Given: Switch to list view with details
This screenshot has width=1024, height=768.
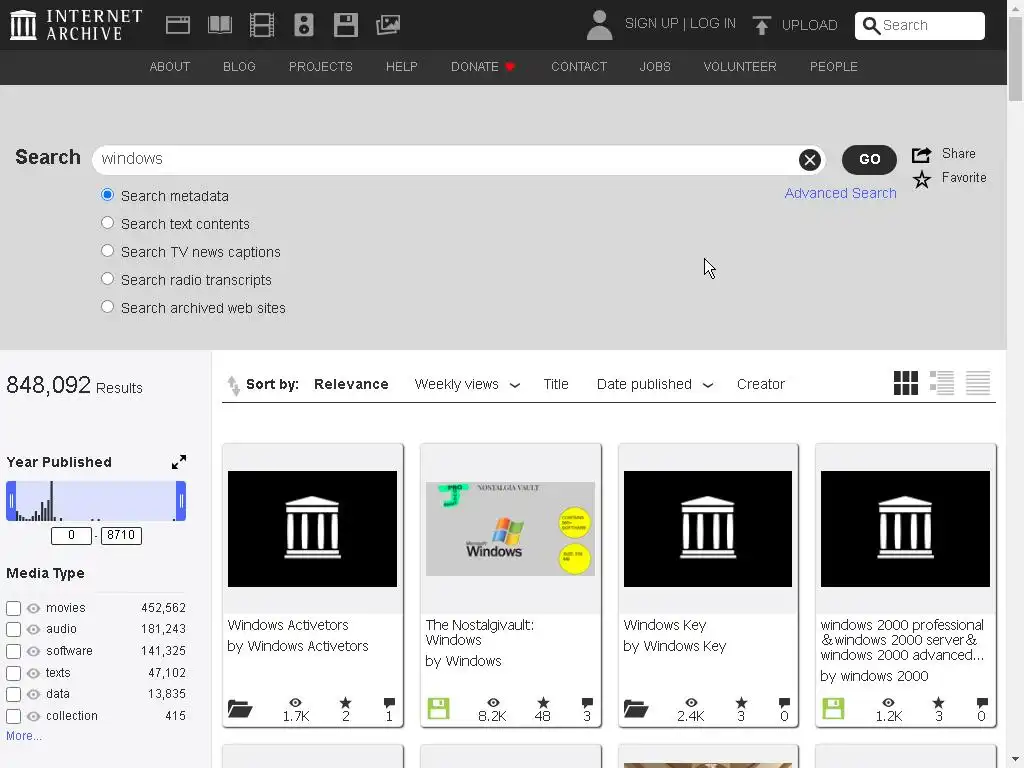Looking at the screenshot, I should tap(942, 383).
